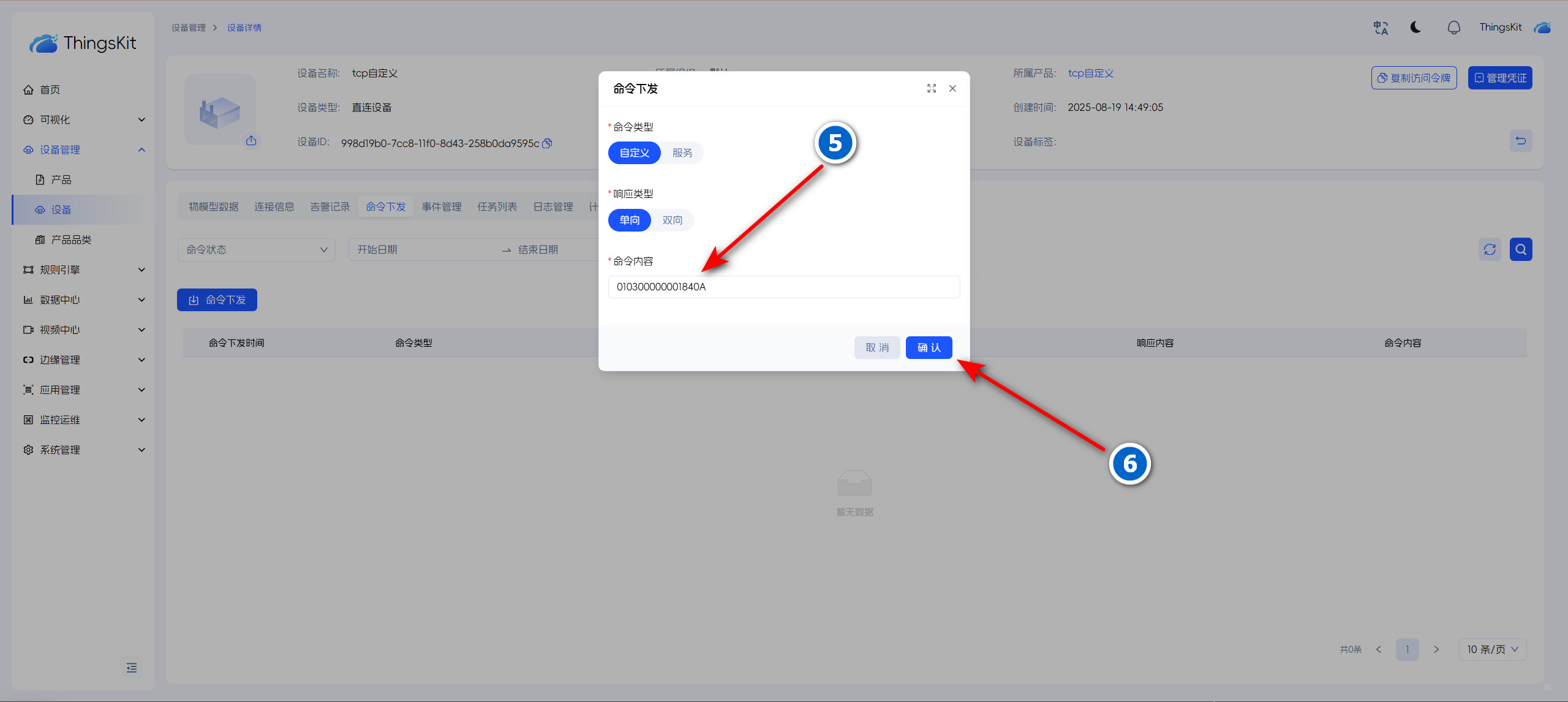
Task: Open the 产品品类 sidebar item
Action: click(71, 240)
